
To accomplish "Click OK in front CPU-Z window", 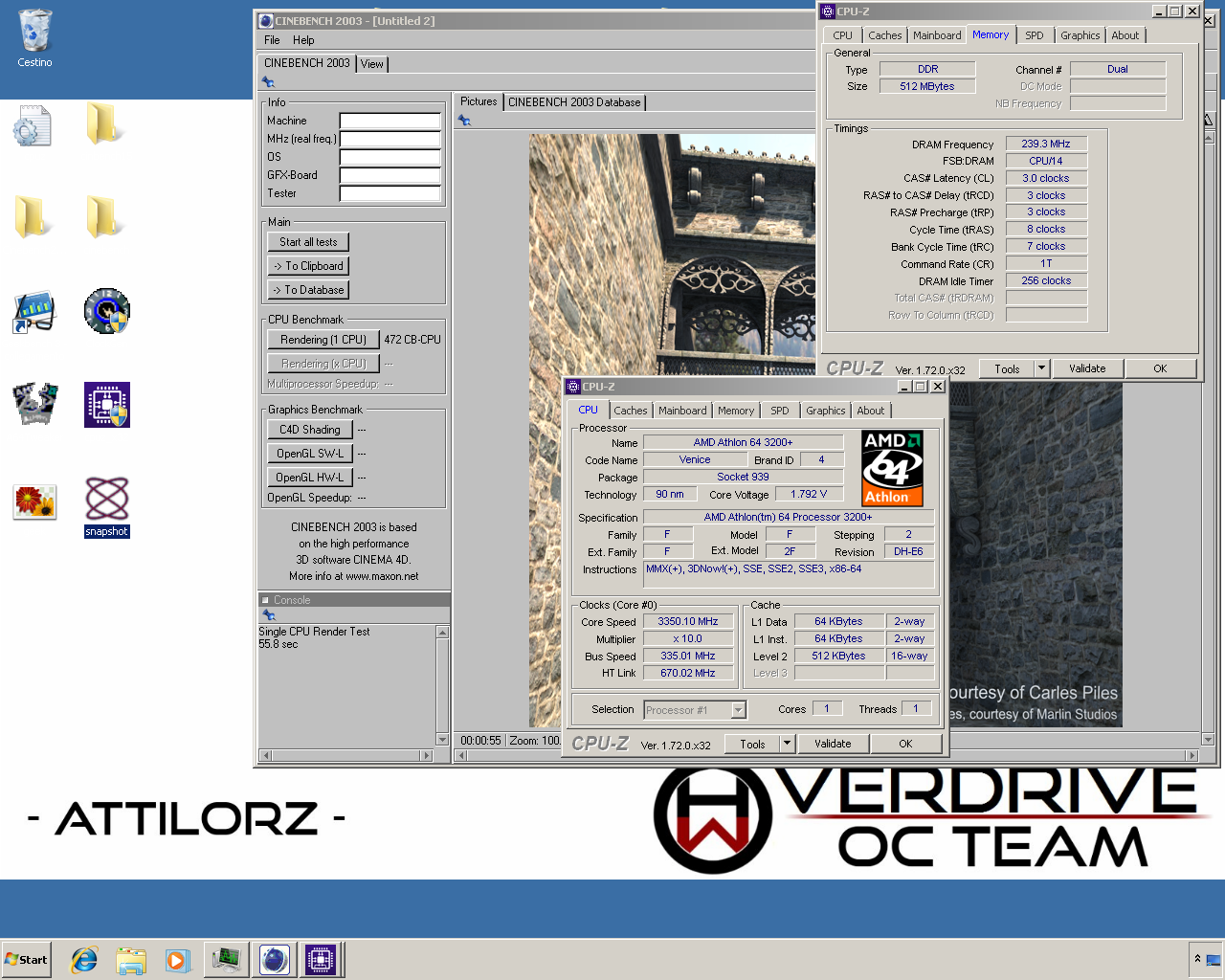I will coord(905,744).
